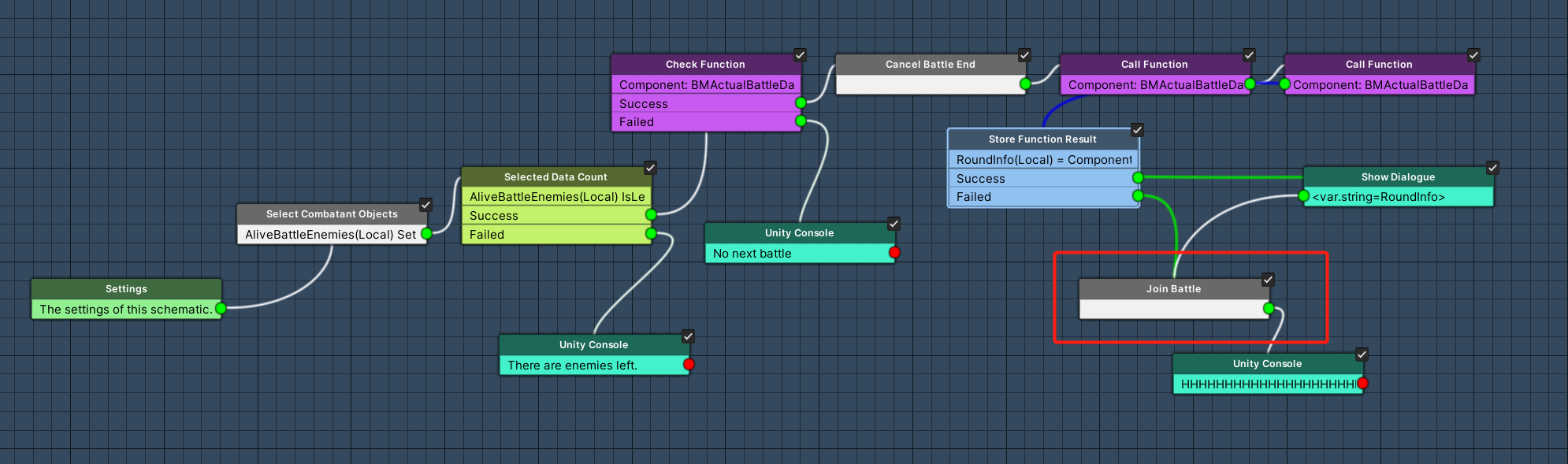The width and height of the screenshot is (1568, 464).
Task: Click Success row in Store Function Result
Action: point(1043,179)
